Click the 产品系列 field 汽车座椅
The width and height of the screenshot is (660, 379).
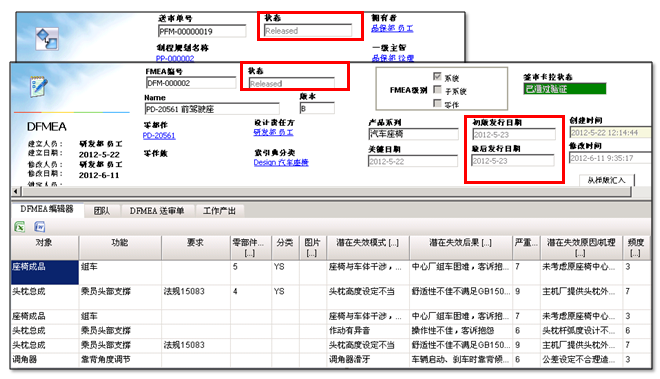pyautogui.click(x=413, y=134)
